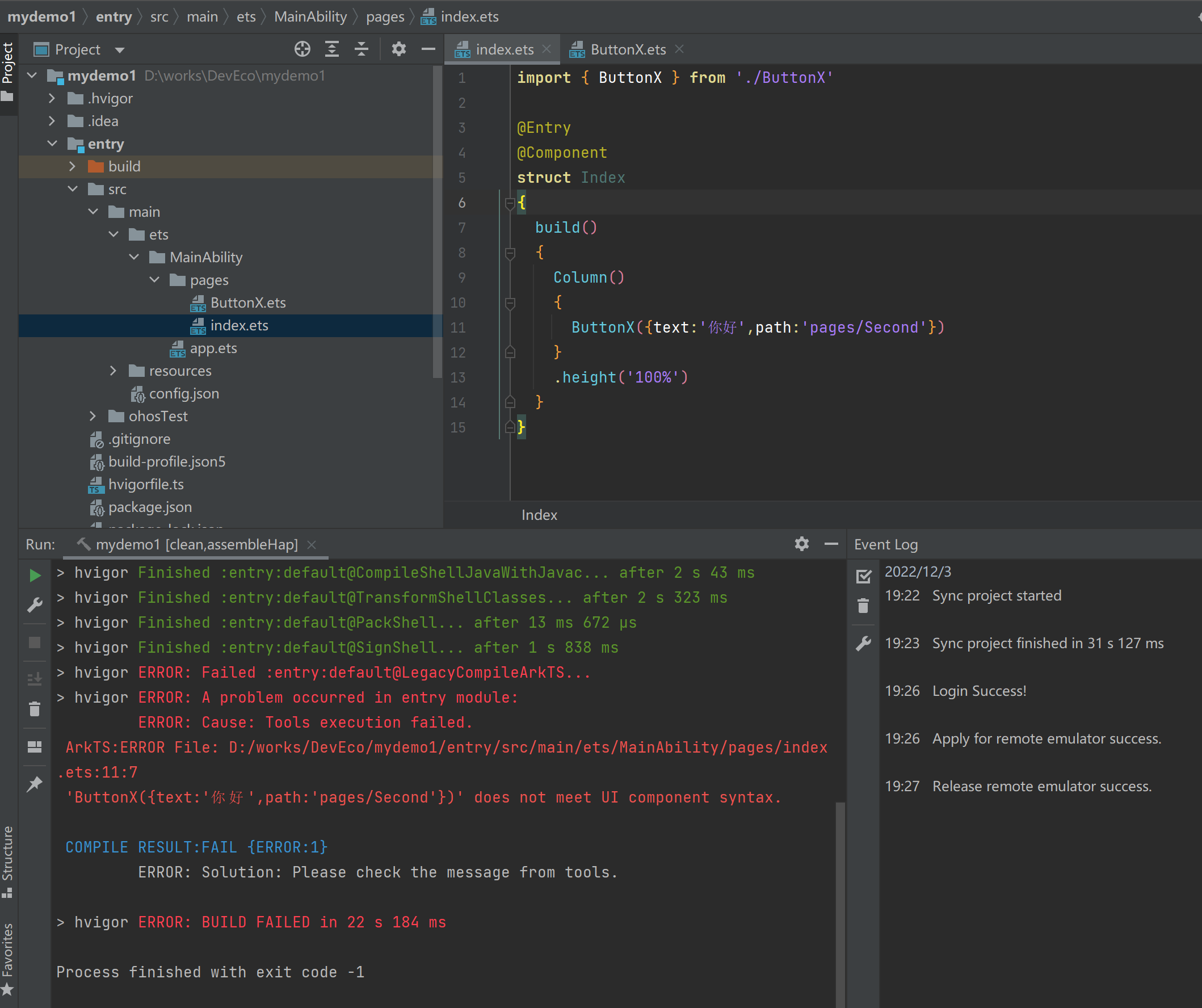Select package.json in project tree

150,507
